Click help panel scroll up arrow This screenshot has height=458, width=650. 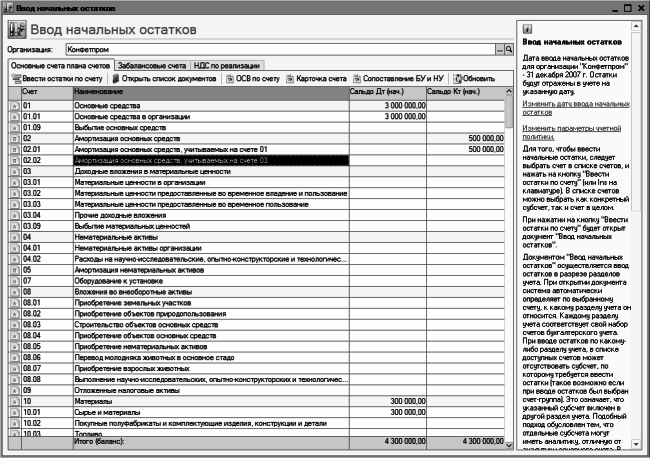point(636,26)
